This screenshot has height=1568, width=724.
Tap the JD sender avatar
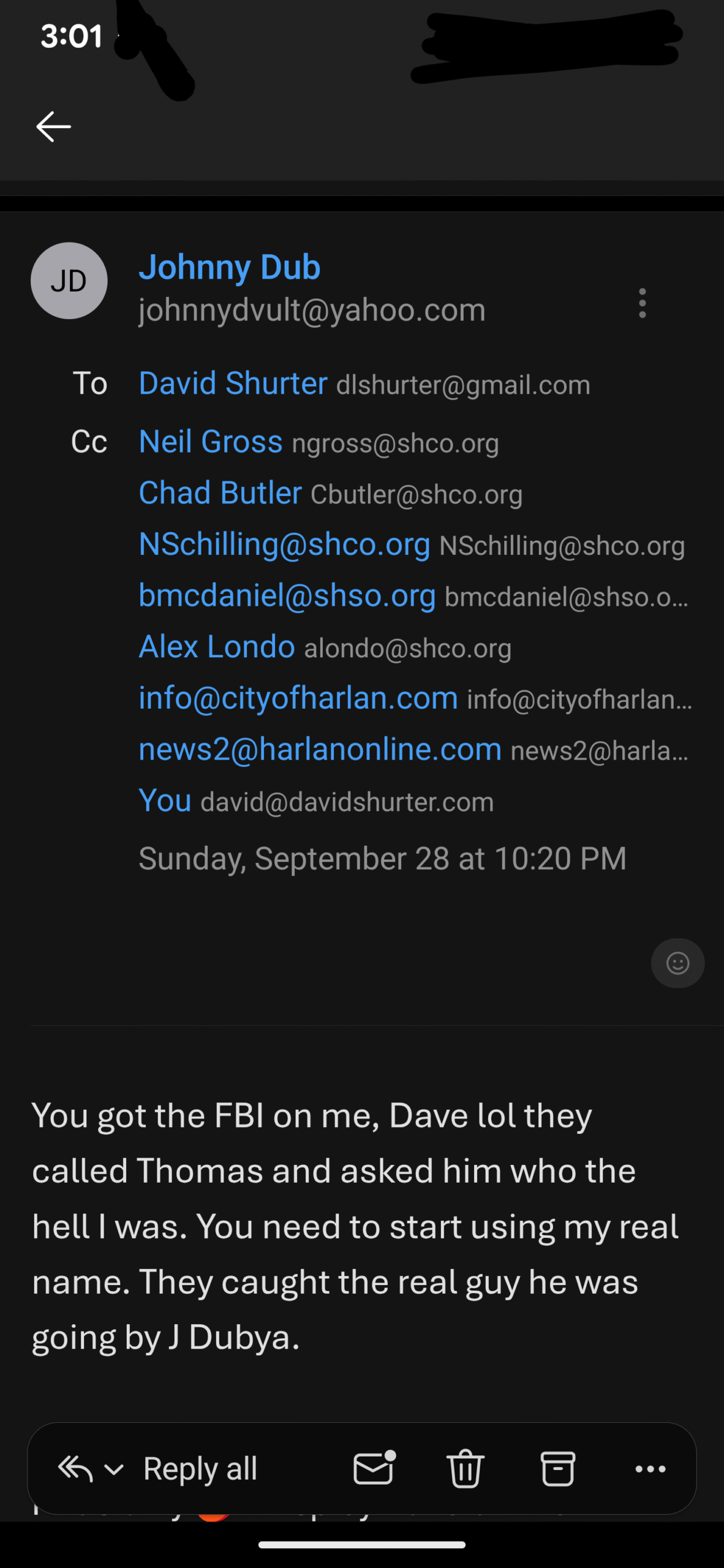69,281
